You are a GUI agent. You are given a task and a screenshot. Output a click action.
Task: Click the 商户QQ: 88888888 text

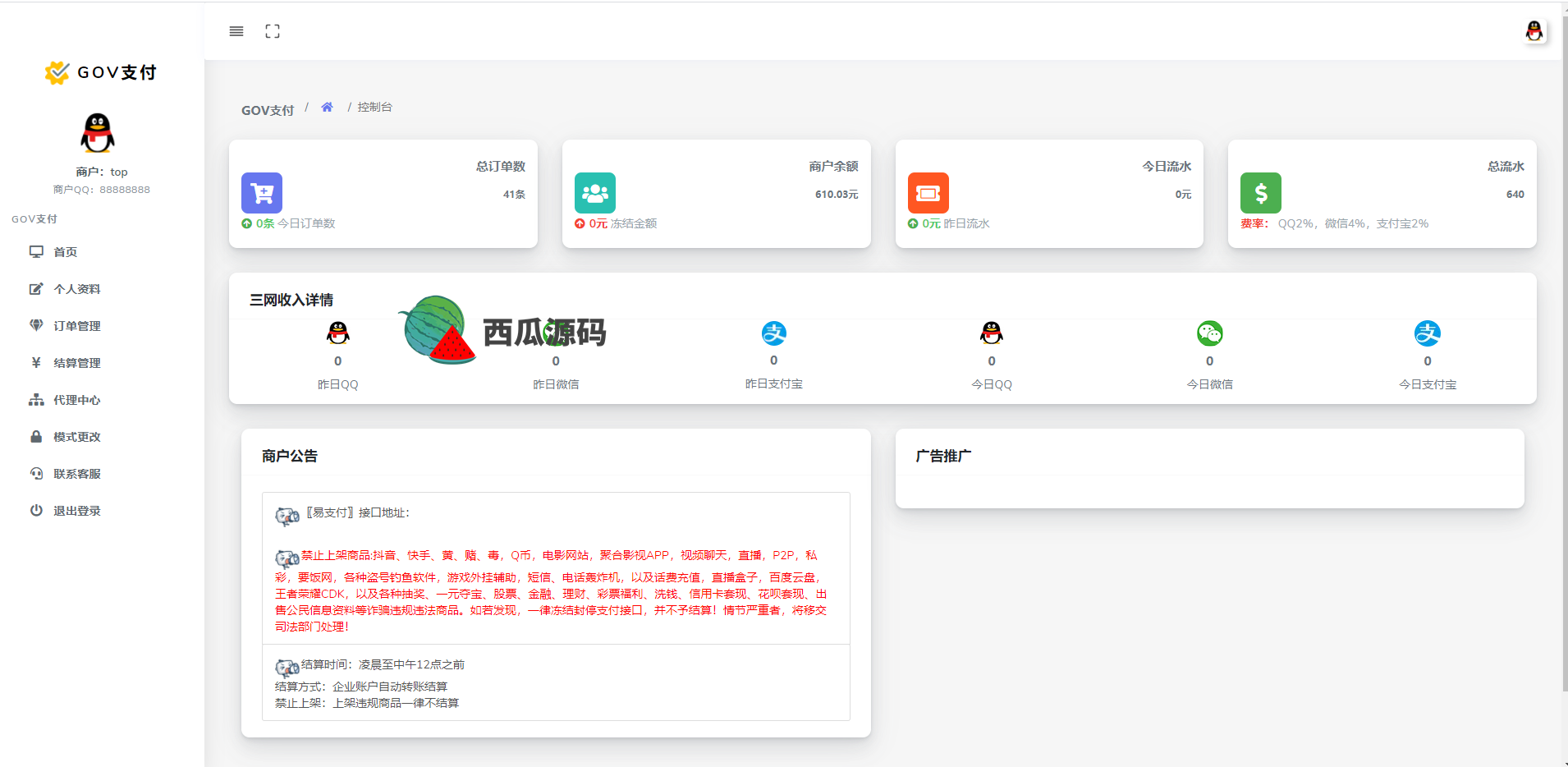[102, 190]
